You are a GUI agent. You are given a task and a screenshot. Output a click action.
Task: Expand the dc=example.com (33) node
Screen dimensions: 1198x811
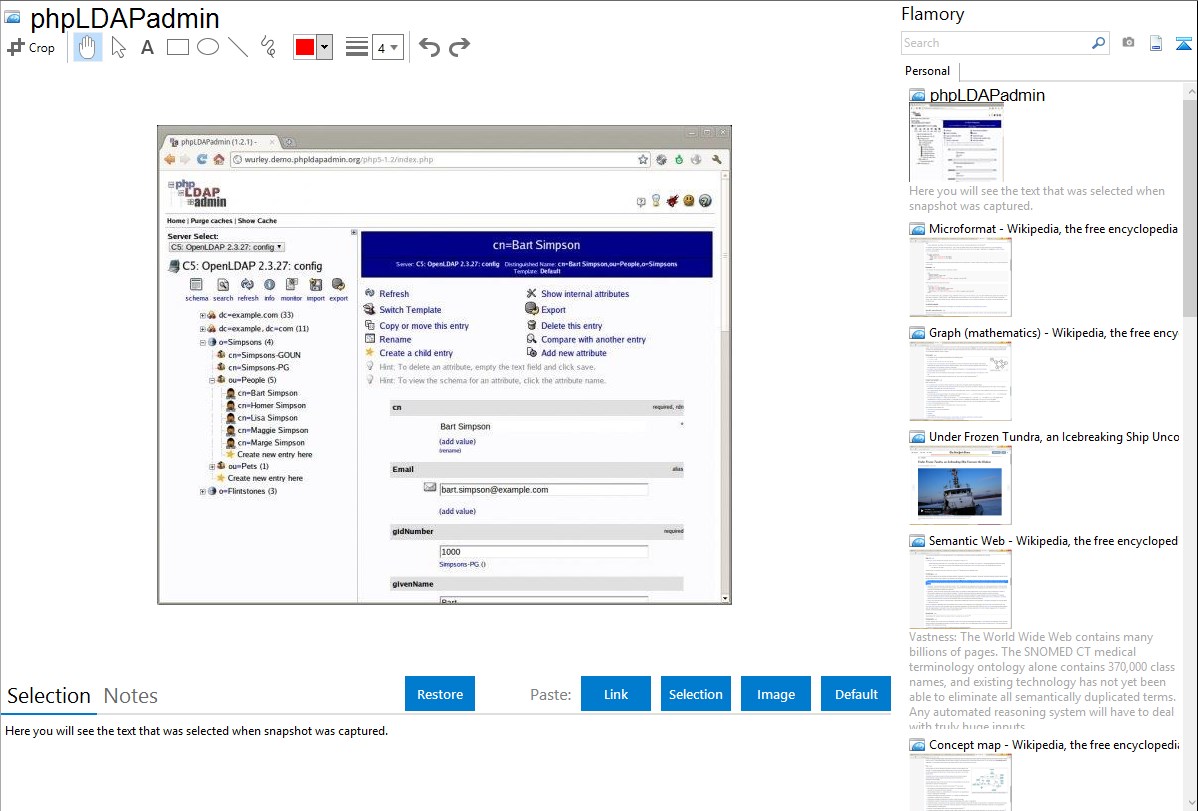click(202, 315)
